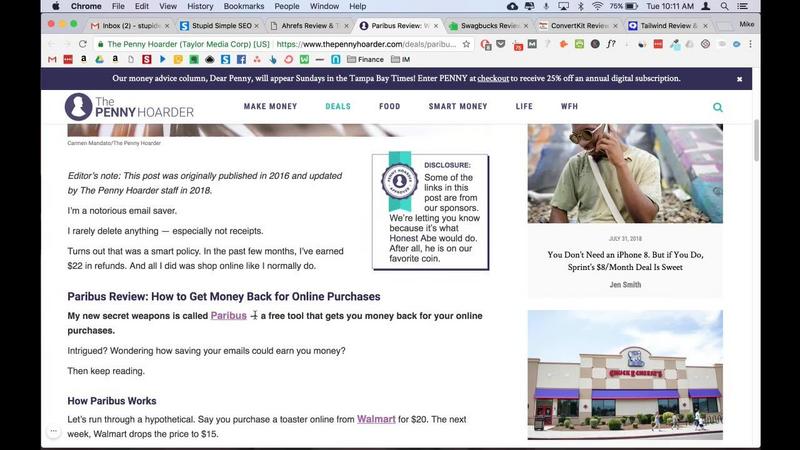Click the Wi-Fi status icon
This screenshot has width=800, height=450.
[597, 6]
